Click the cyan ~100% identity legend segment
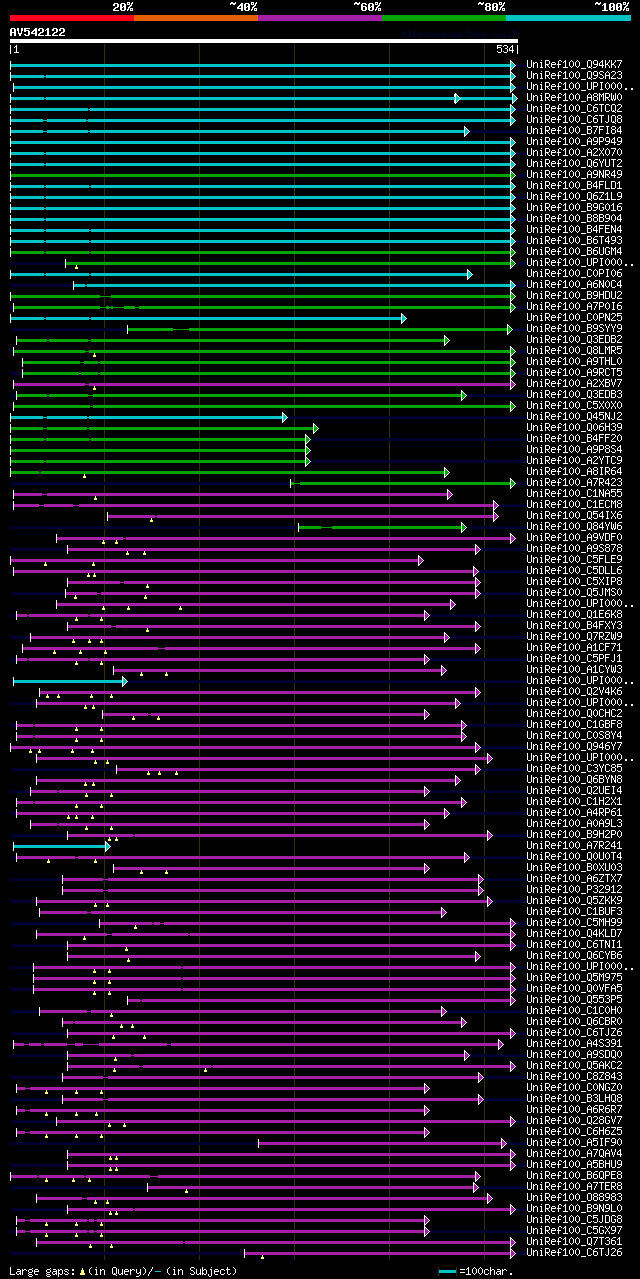 [568, 17]
